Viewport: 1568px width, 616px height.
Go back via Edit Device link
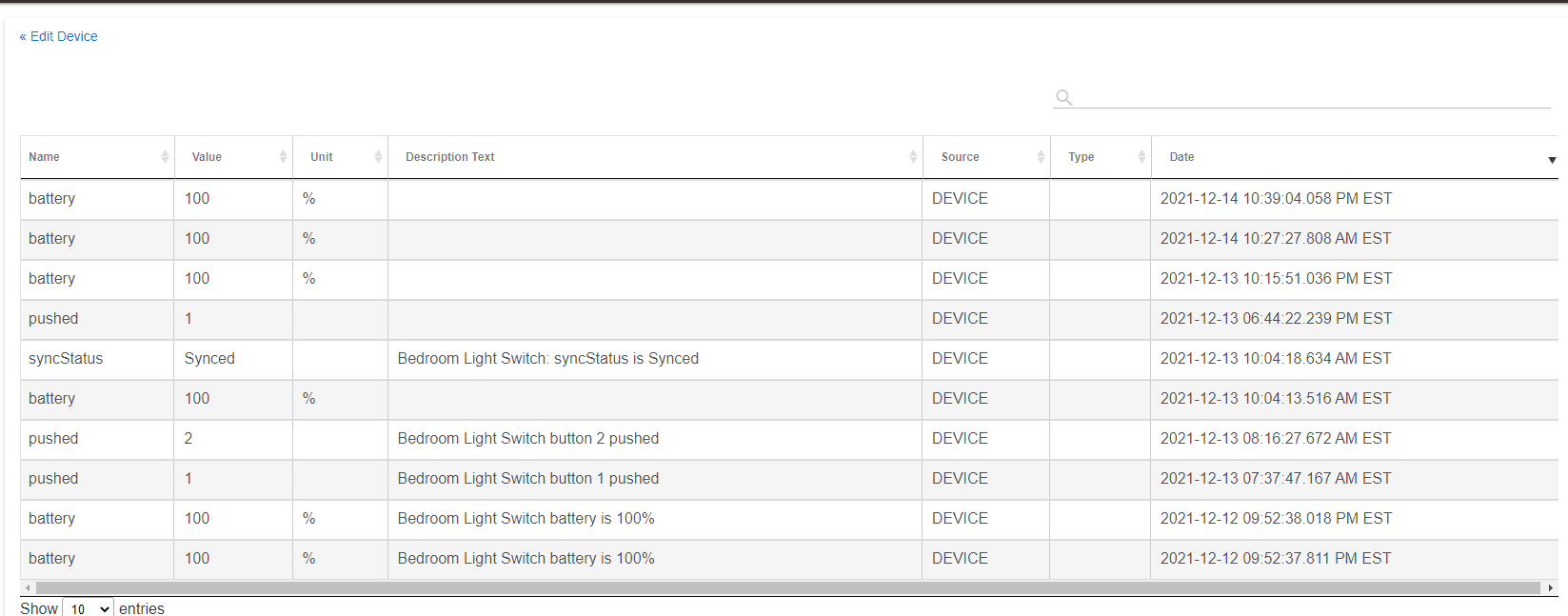click(x=58, y=36)
